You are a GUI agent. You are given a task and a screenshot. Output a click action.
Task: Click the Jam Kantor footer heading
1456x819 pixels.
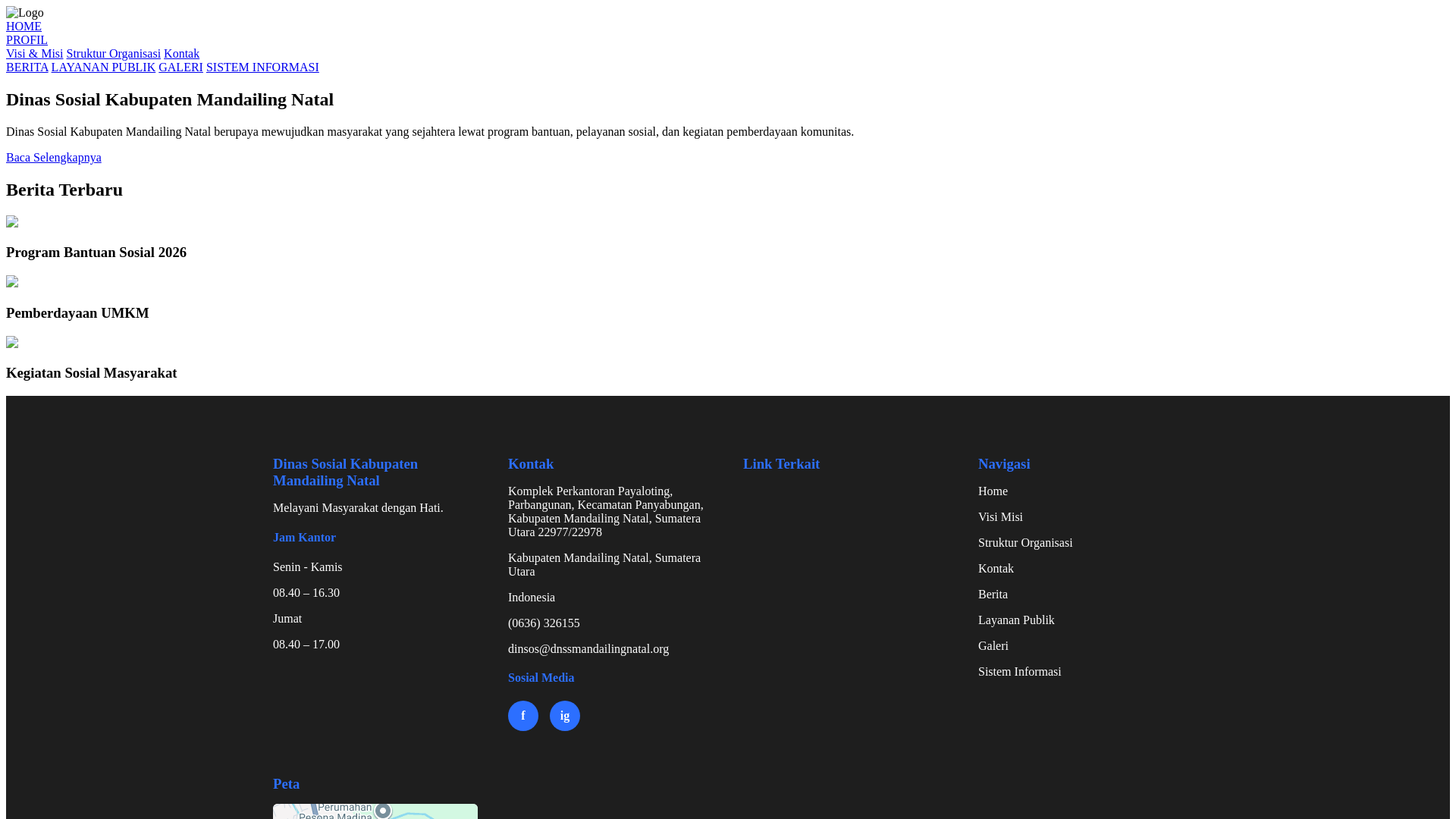pyautogui.click(x=304, y=538)
